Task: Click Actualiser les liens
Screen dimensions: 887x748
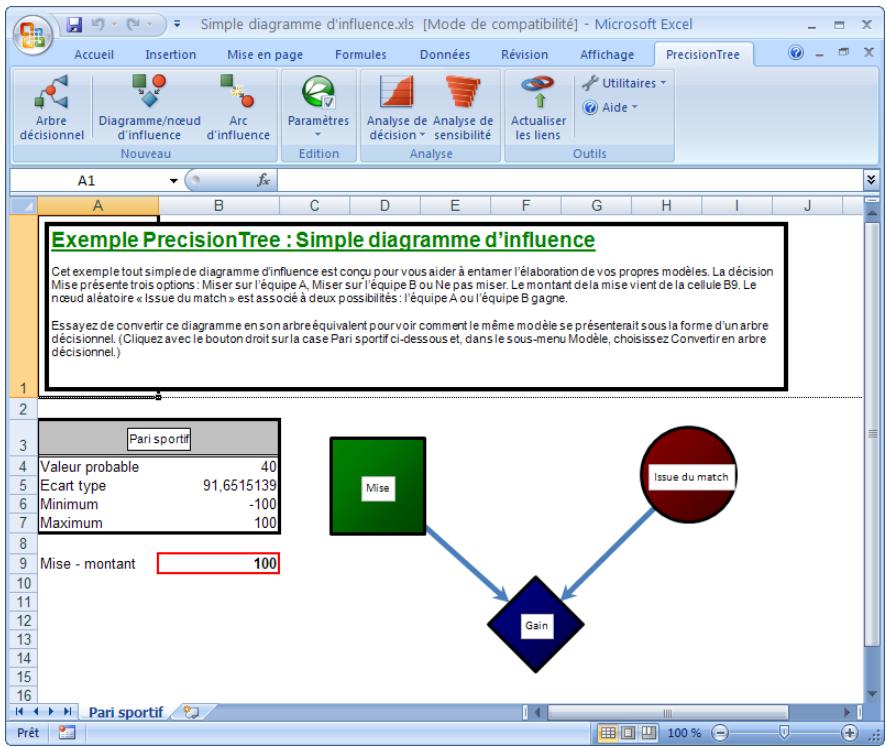Action: [538, 108]
